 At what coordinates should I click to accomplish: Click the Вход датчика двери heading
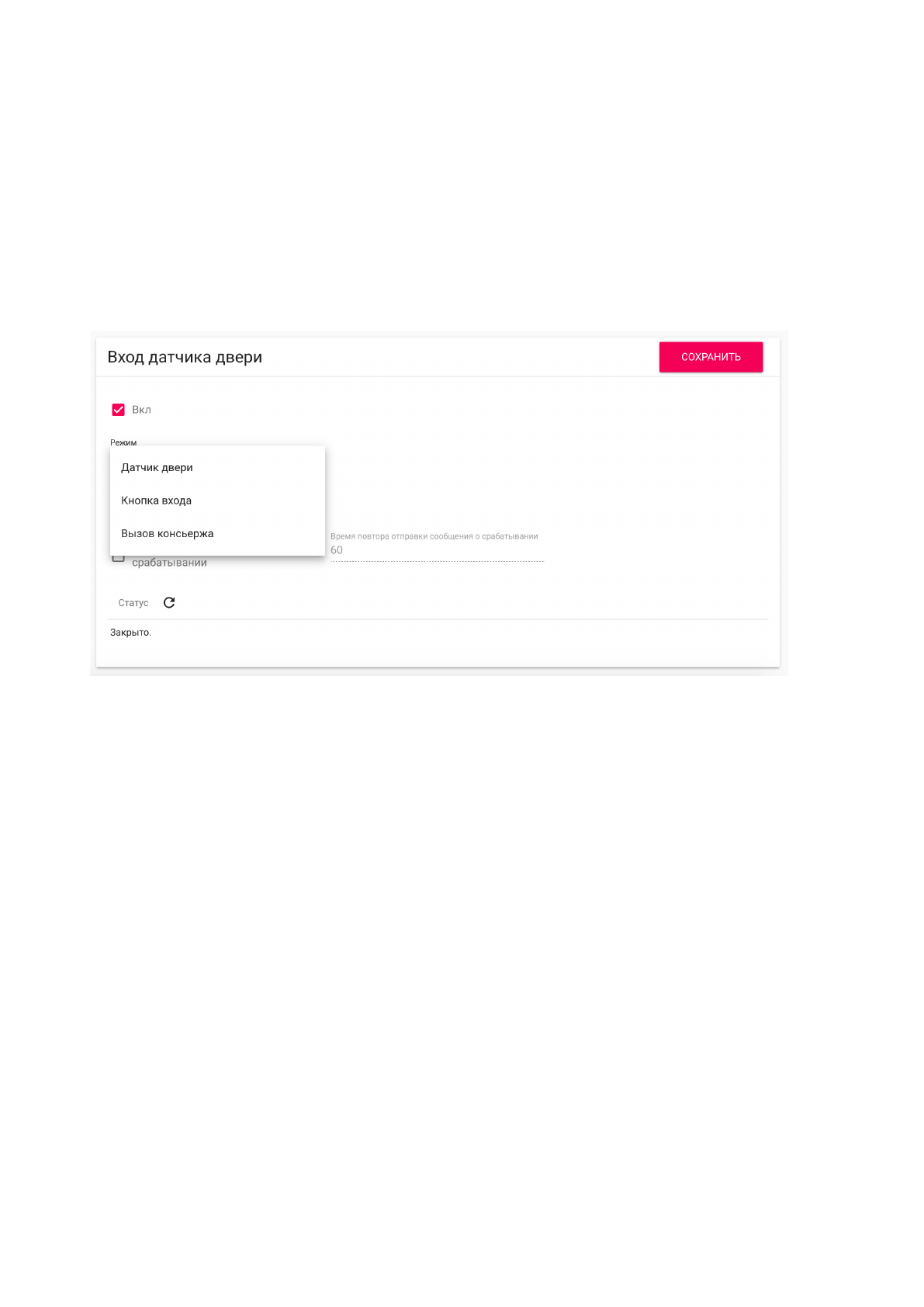(x=185, y=357)
